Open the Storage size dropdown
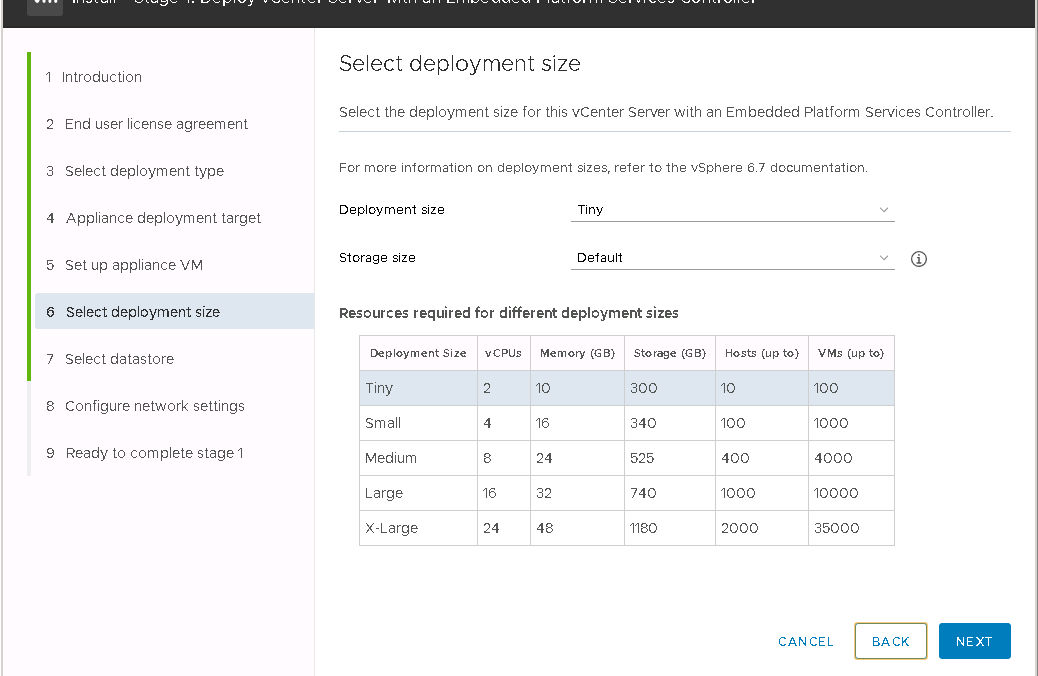The width and height of the screenshot is (1038, 676). [x=732, y=258]
